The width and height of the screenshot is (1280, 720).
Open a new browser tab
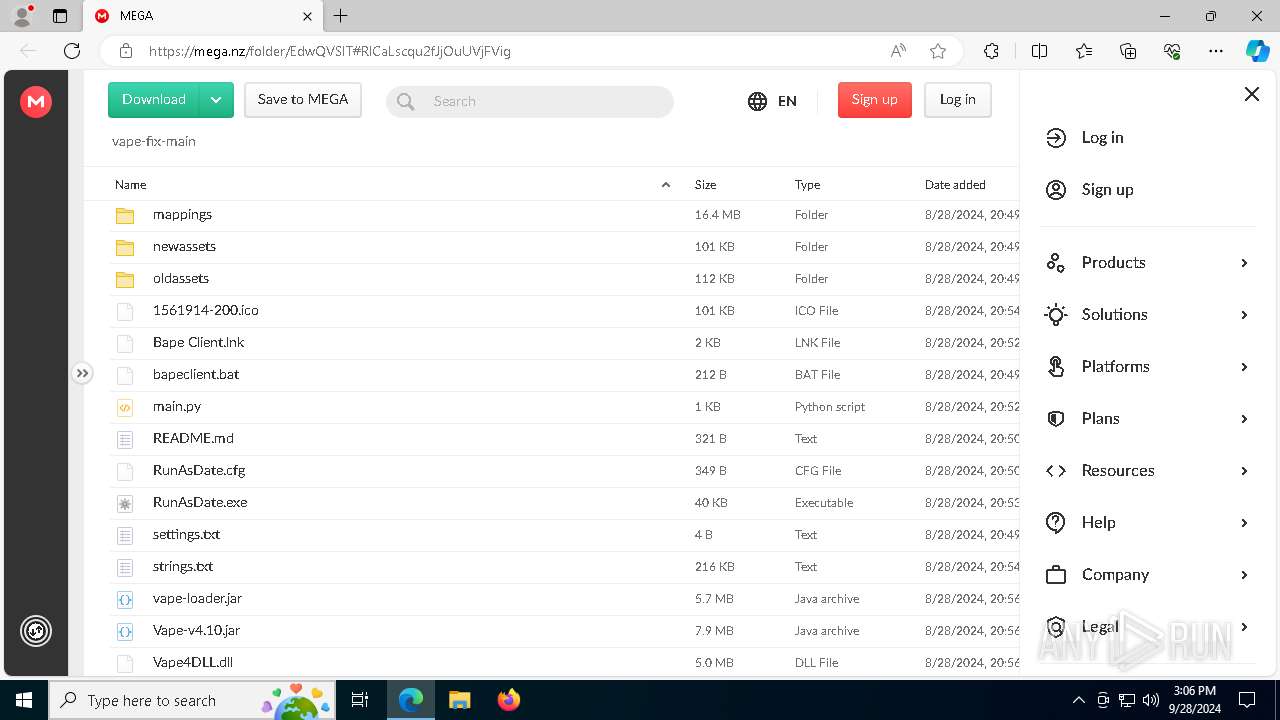[x=341, y=16]
